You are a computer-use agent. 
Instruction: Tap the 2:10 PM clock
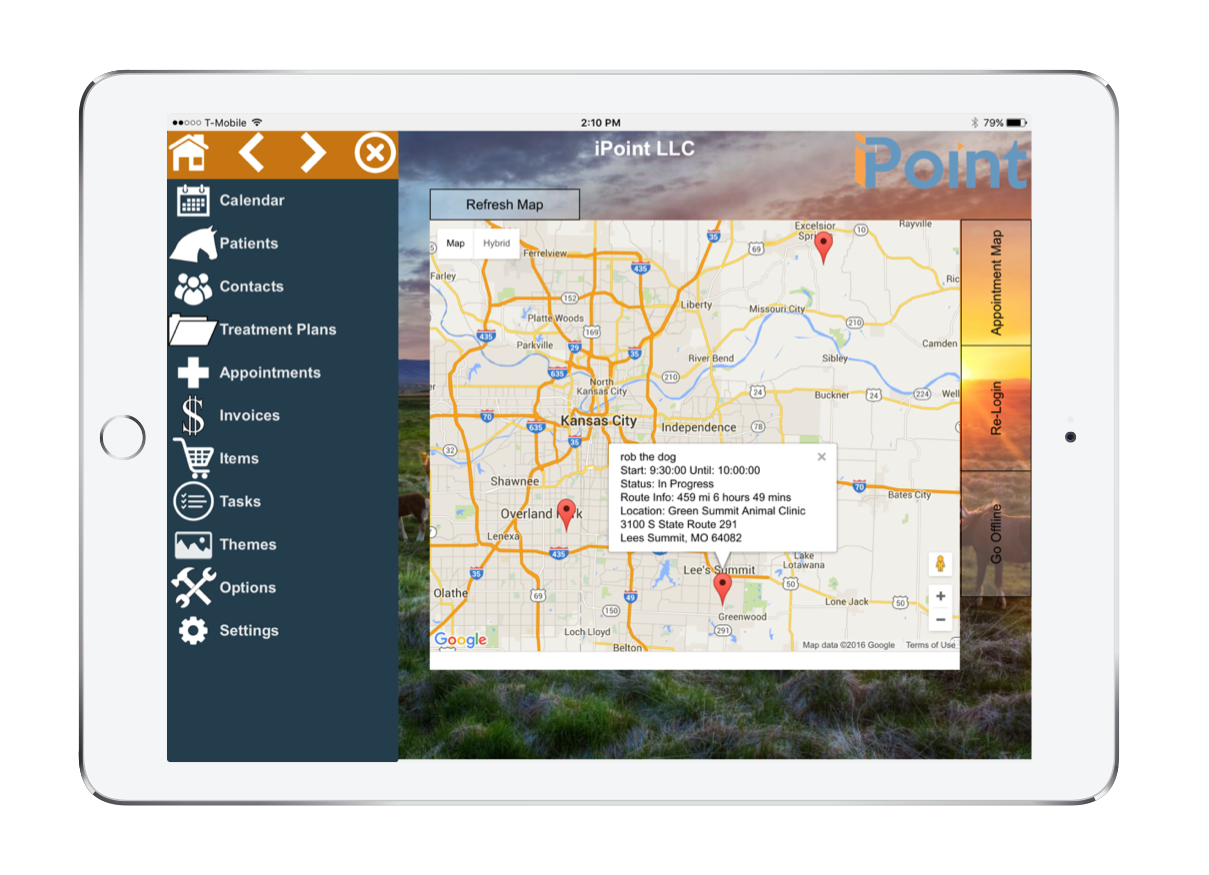click(600, 122)
